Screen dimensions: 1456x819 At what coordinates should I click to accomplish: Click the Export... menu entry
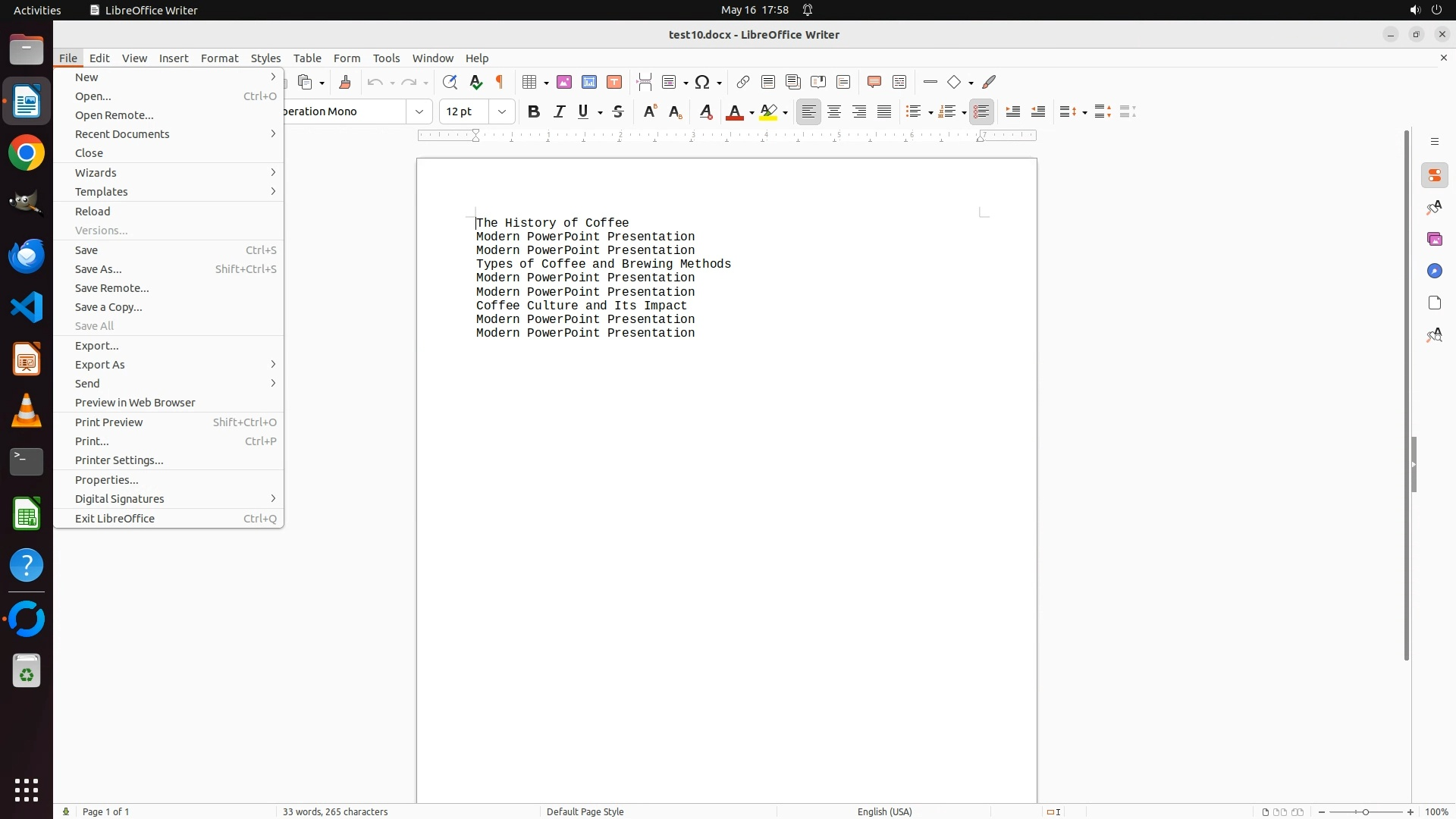pyautogui.click(x=97, y=346)
